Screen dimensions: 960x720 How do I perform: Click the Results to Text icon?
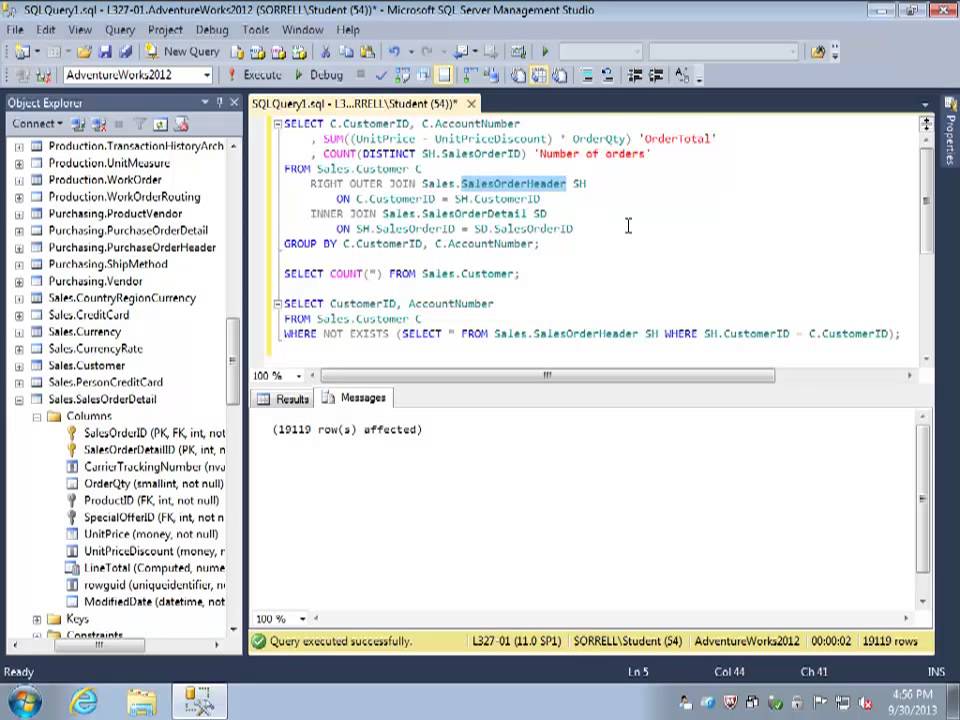(518, 75)
